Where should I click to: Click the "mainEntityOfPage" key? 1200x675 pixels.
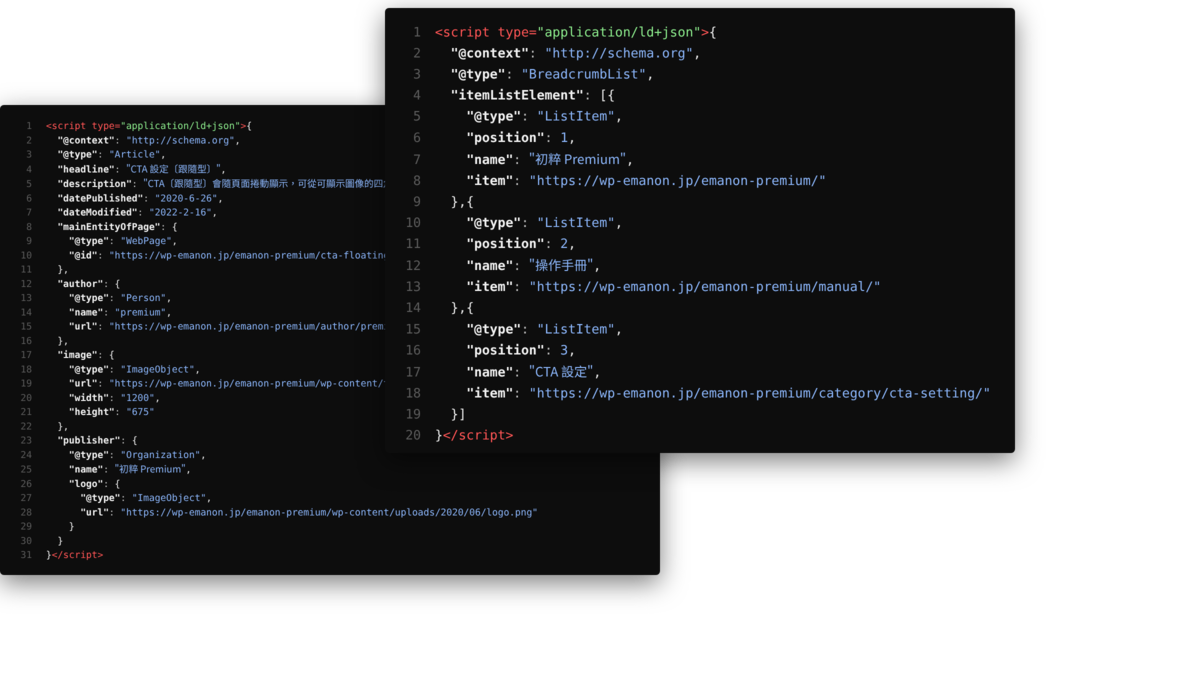(107, 227)
